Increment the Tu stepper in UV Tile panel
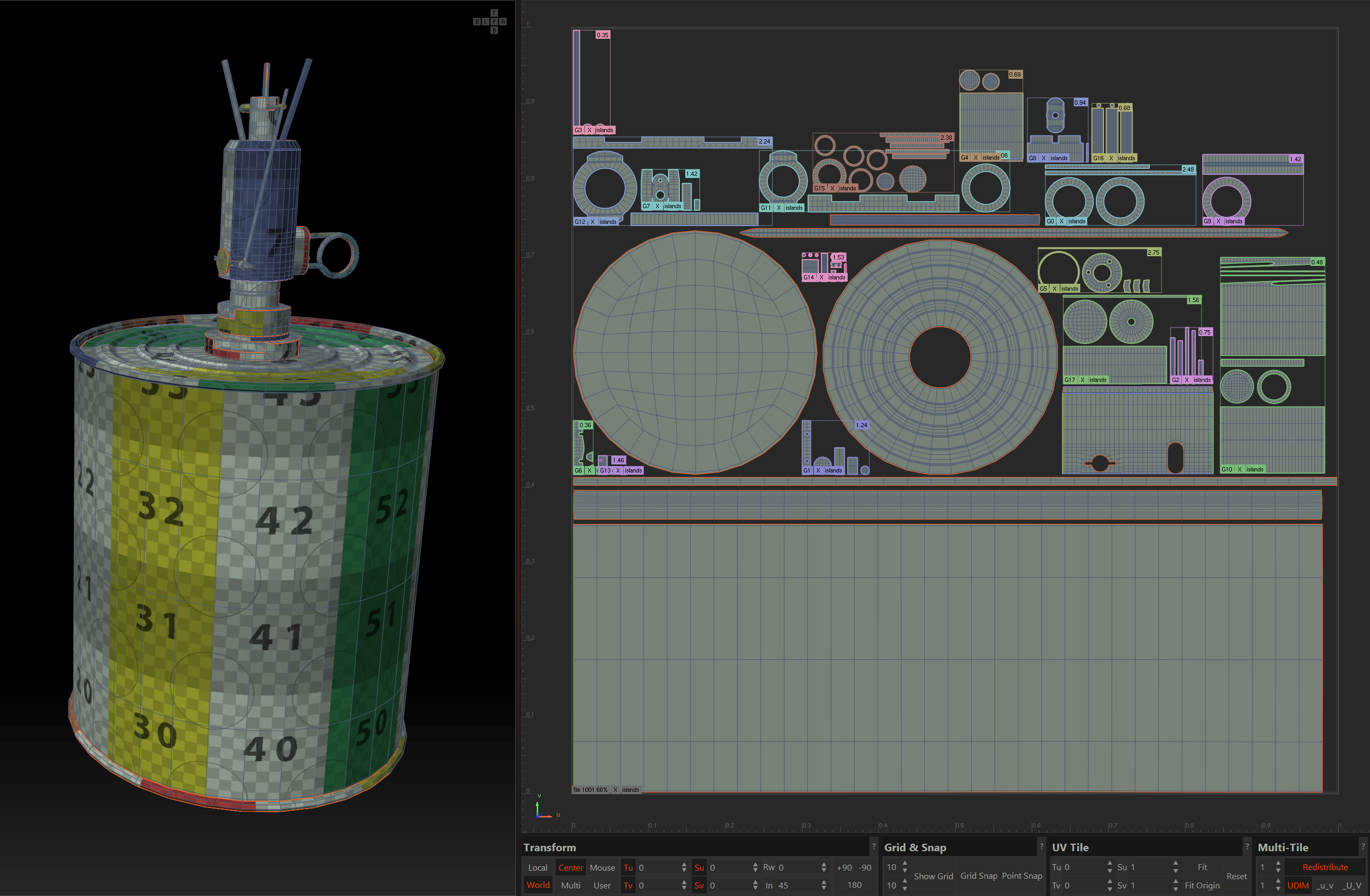The height and width of the screenshot is (896, 1370). coord(1109,864)
